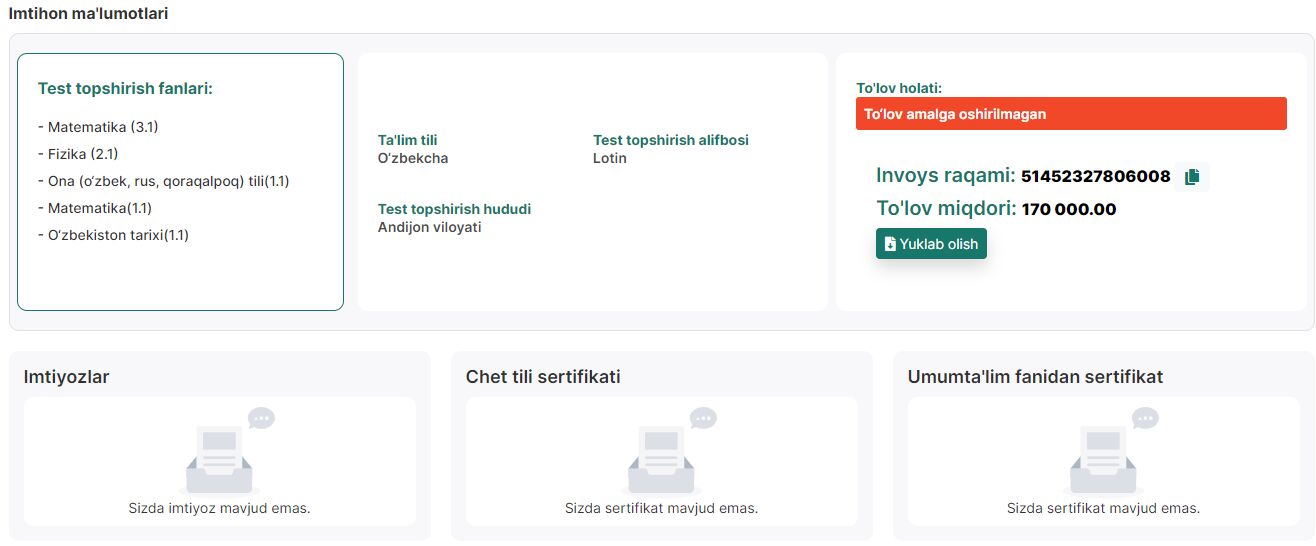This screenshot has width=1316, height=546.
Task: Click the payment amount 170 000.00
Action: (x=1069, y=210)
